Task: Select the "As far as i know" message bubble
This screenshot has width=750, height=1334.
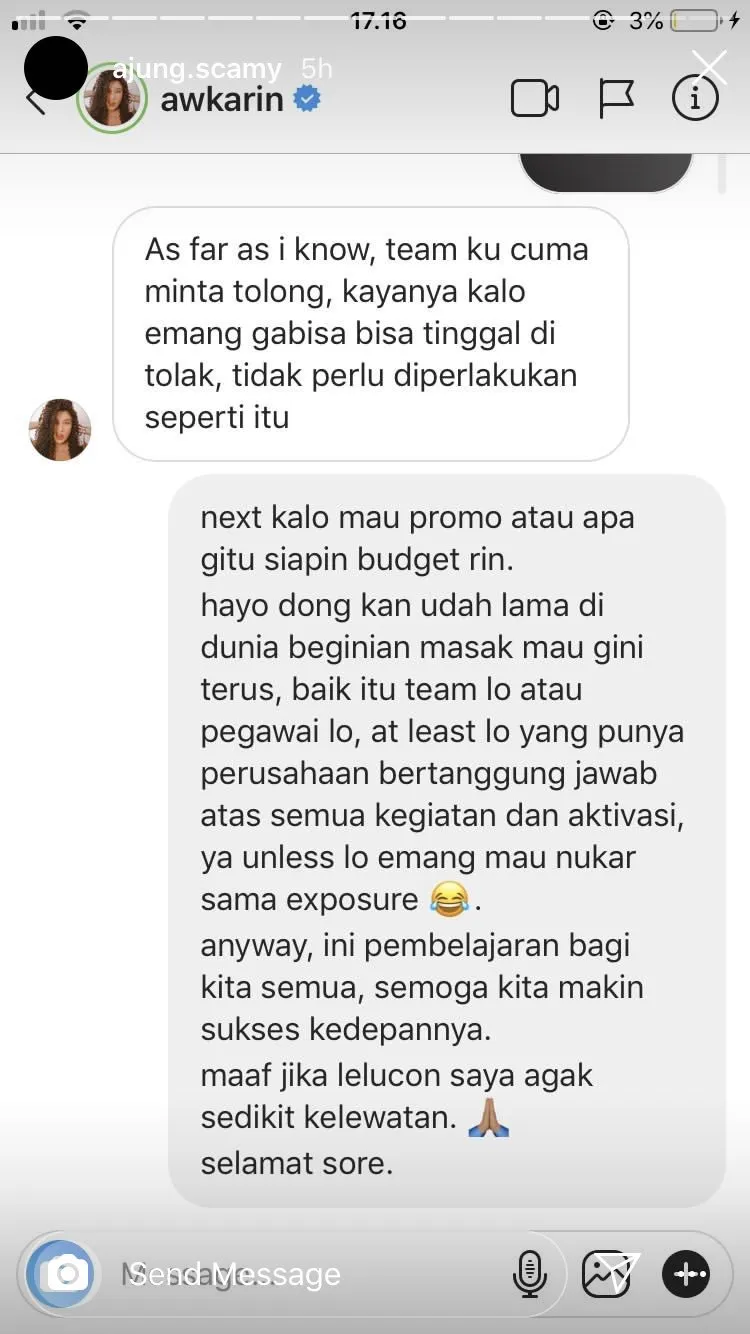Action: [x=371, y=334]
